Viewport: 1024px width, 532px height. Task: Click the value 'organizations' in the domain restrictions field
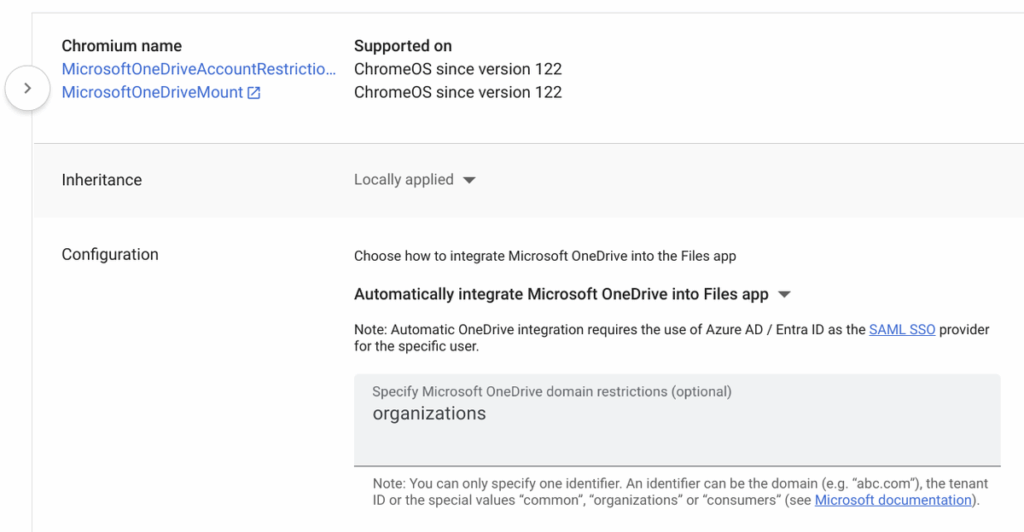coord(429,414)
